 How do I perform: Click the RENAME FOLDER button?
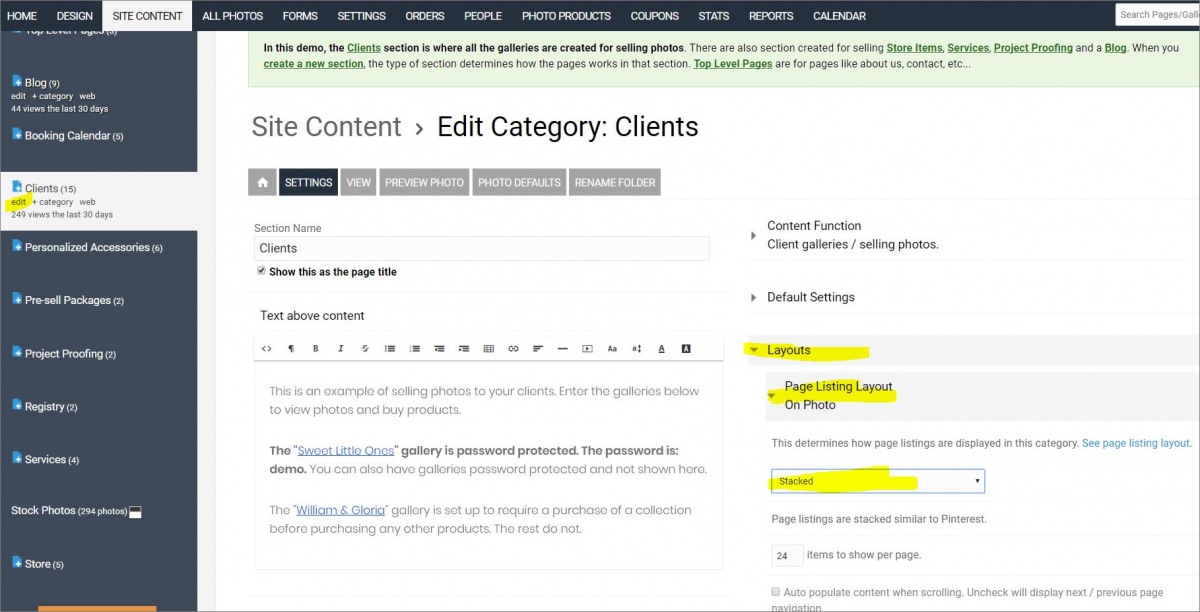615,182
